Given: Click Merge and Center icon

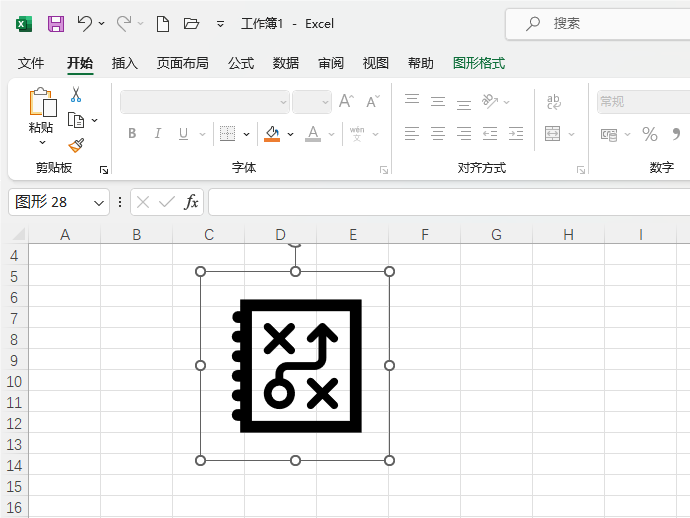Looking at the screenshot, I should 553,133.
